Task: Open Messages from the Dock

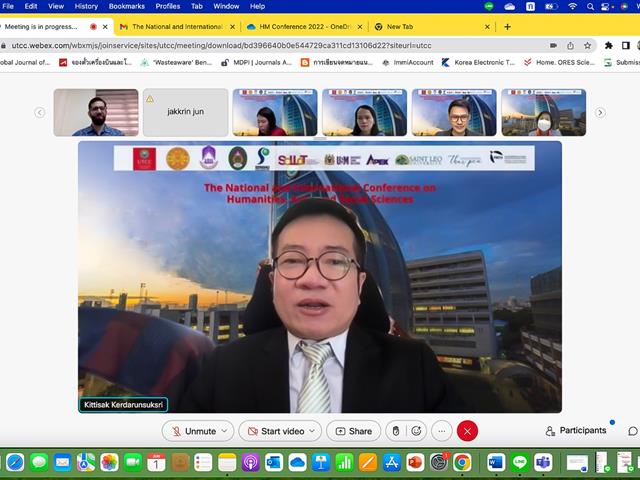Action: click(x=39, y=462)
